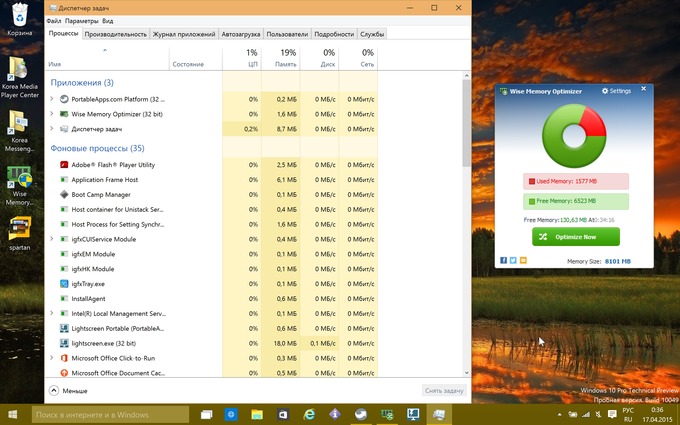The width and height of the screenshot is (680, 425).
Task: Switch to the Производительность tab
Action: (x=115, y=34)
